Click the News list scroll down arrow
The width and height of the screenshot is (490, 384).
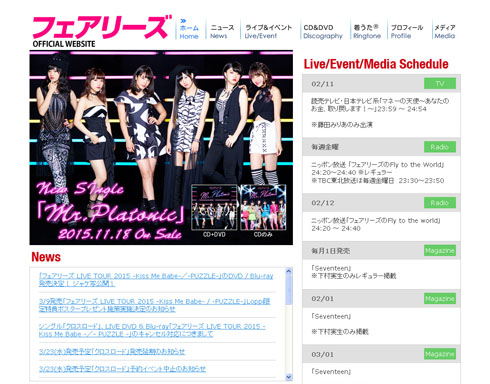pos(289,377)
